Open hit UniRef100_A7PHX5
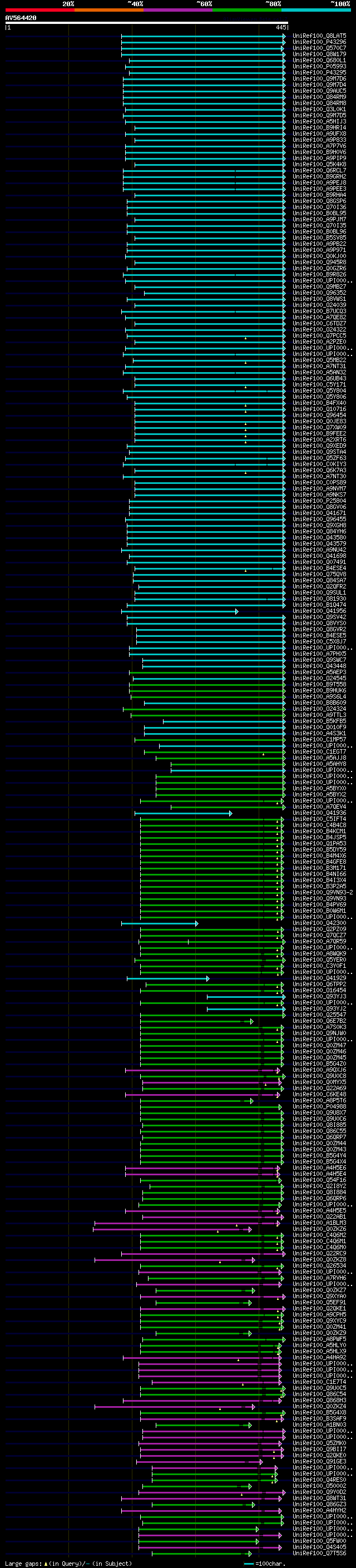This screenshot has width=356, height=1568. pyautogui.click(x=319, y=654)
